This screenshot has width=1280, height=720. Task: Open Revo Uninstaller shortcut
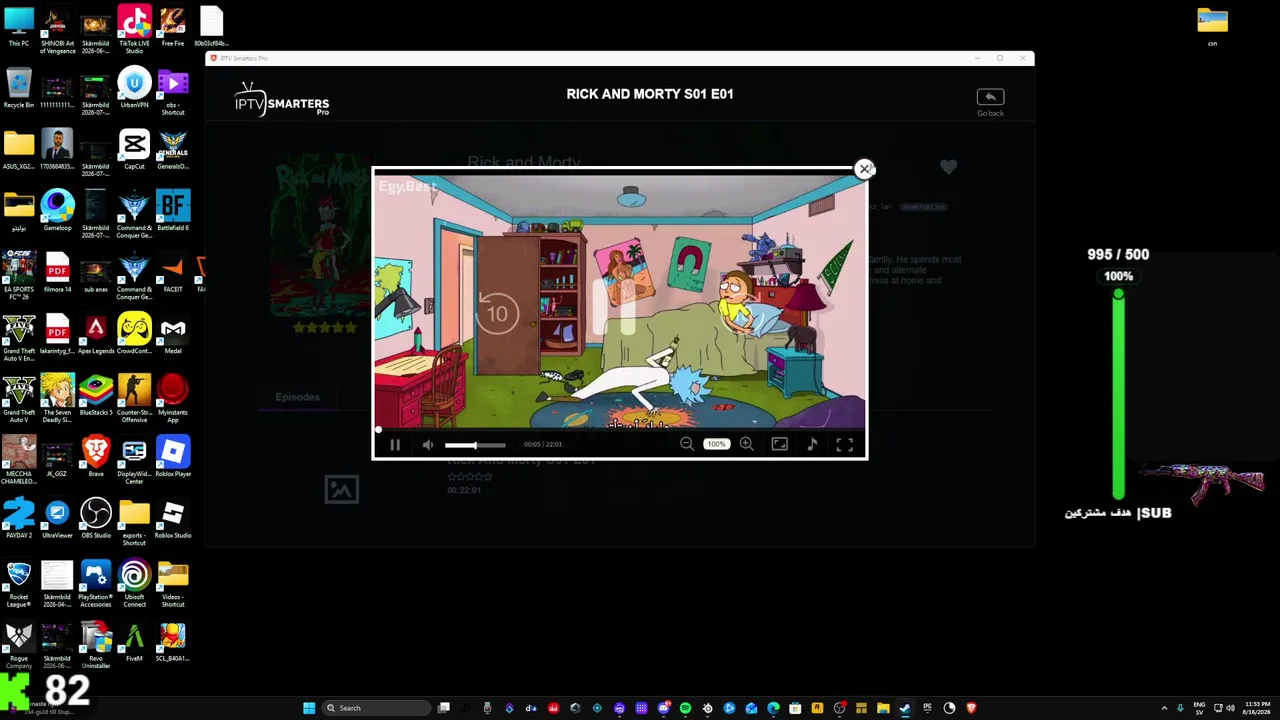[x=96, y=645]
